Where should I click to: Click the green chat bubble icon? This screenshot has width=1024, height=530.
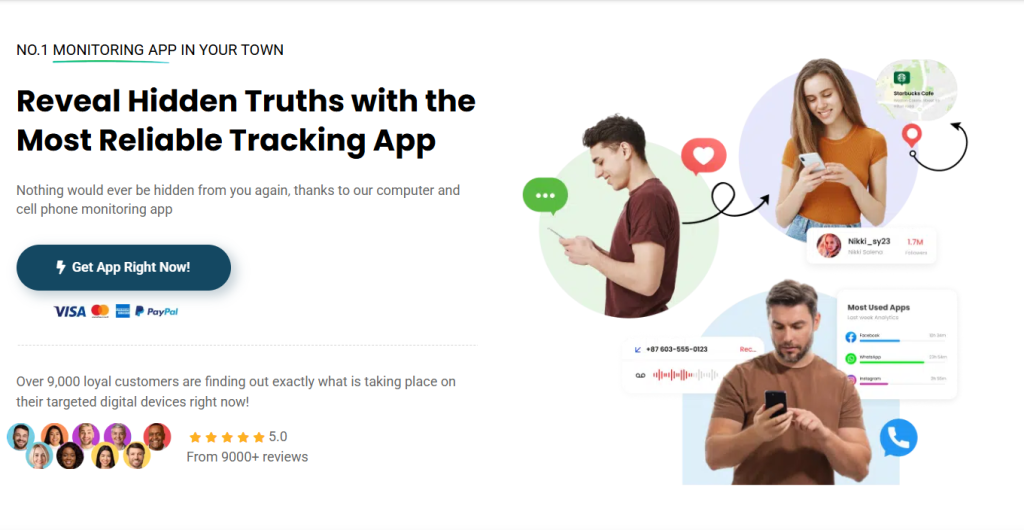tap(545, 196)
